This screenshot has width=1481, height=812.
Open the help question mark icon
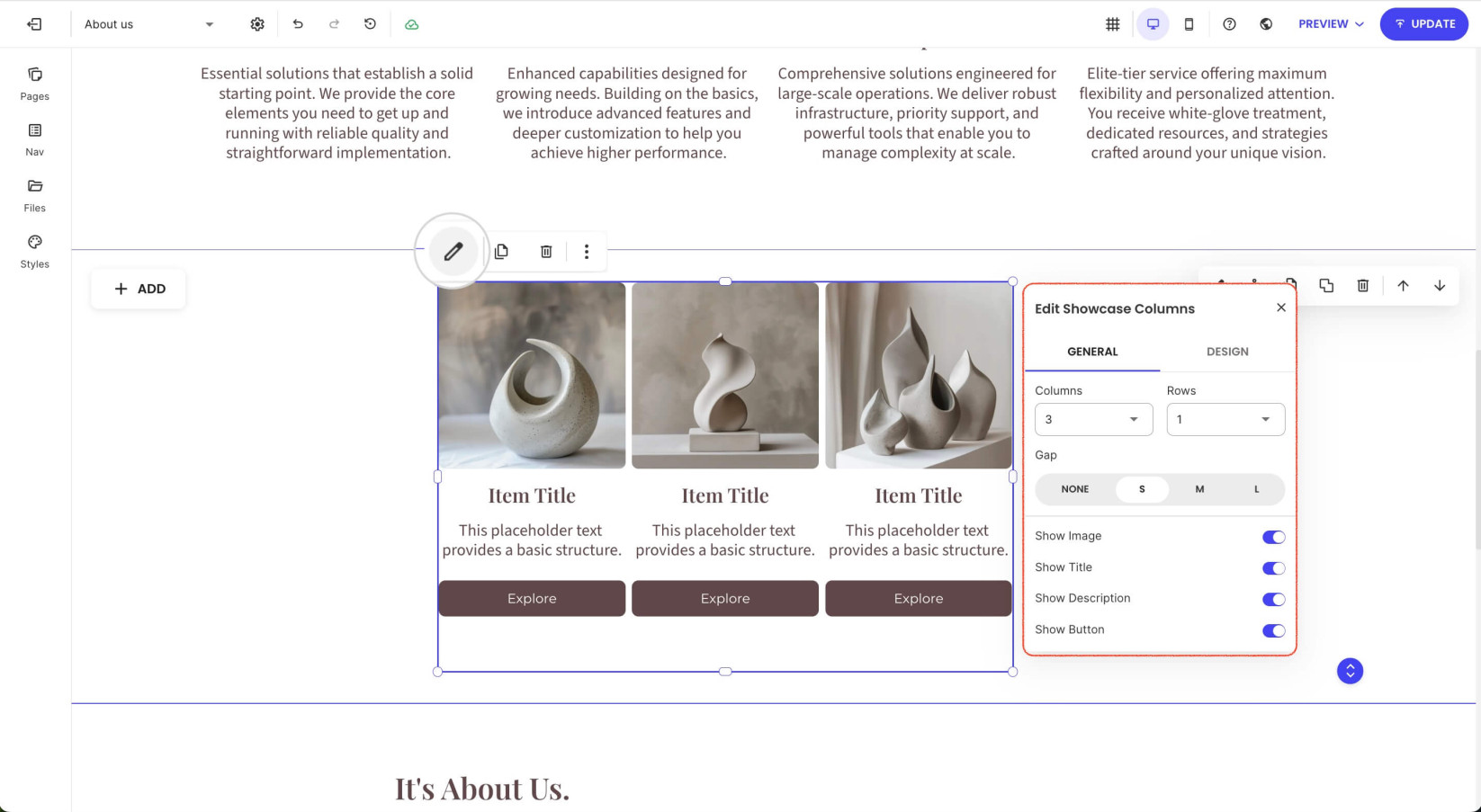pyautogui.click(x=1229, y=24)
